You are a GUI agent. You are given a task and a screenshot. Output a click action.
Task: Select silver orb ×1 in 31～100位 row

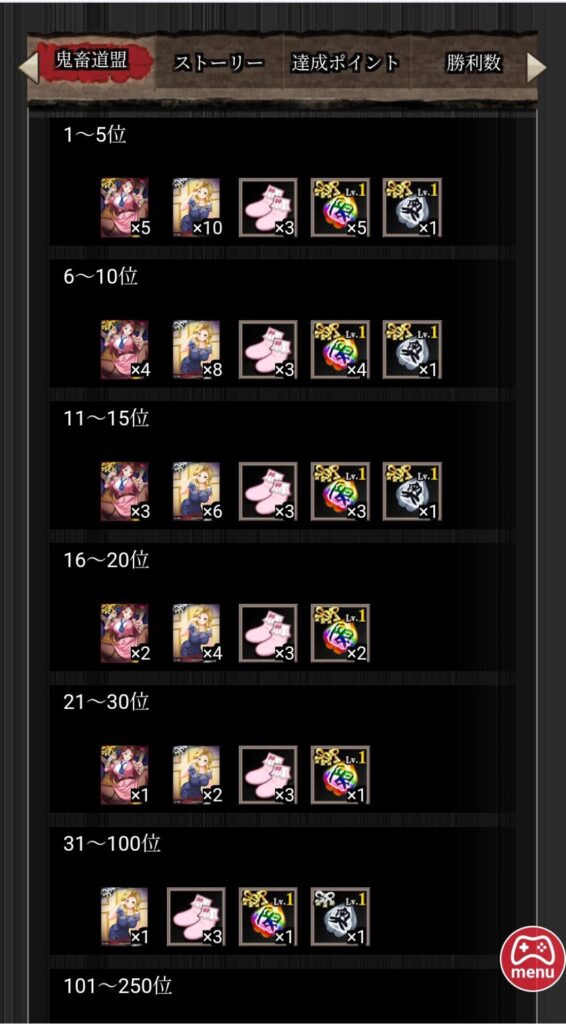[340, 916]
